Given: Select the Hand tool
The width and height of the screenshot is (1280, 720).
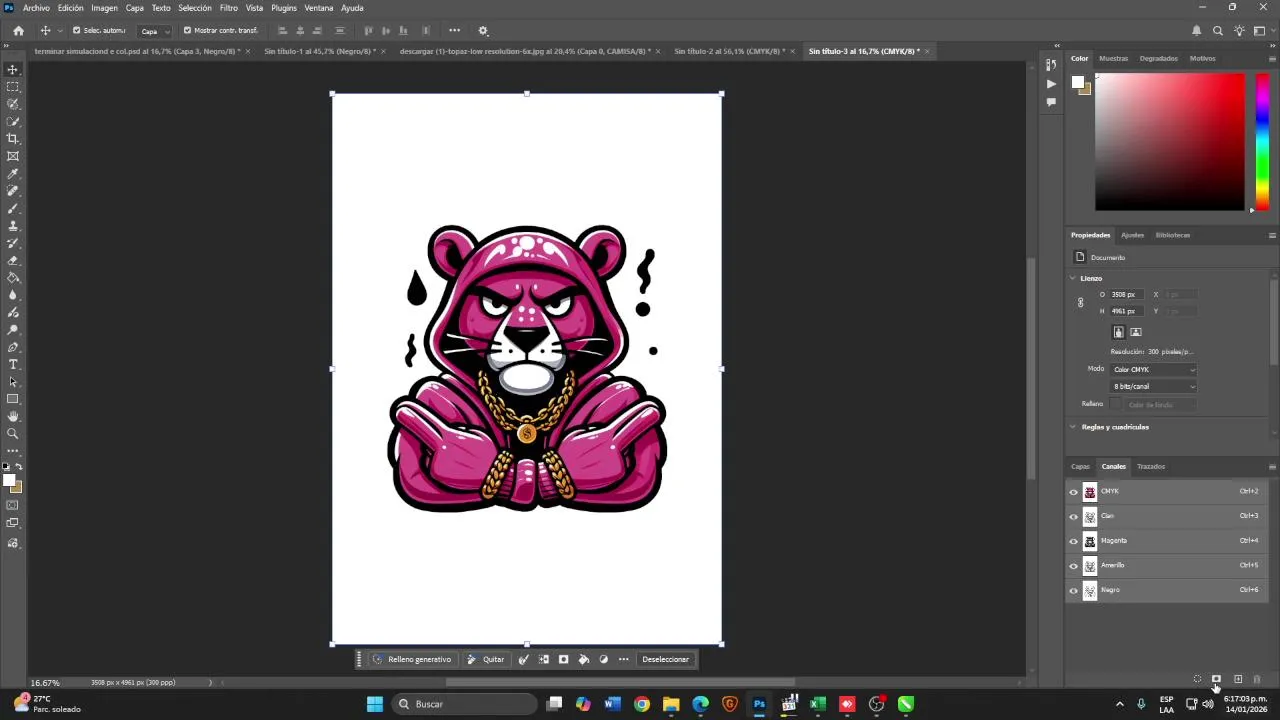Looking at the screenshot, I should click(13, 416).
